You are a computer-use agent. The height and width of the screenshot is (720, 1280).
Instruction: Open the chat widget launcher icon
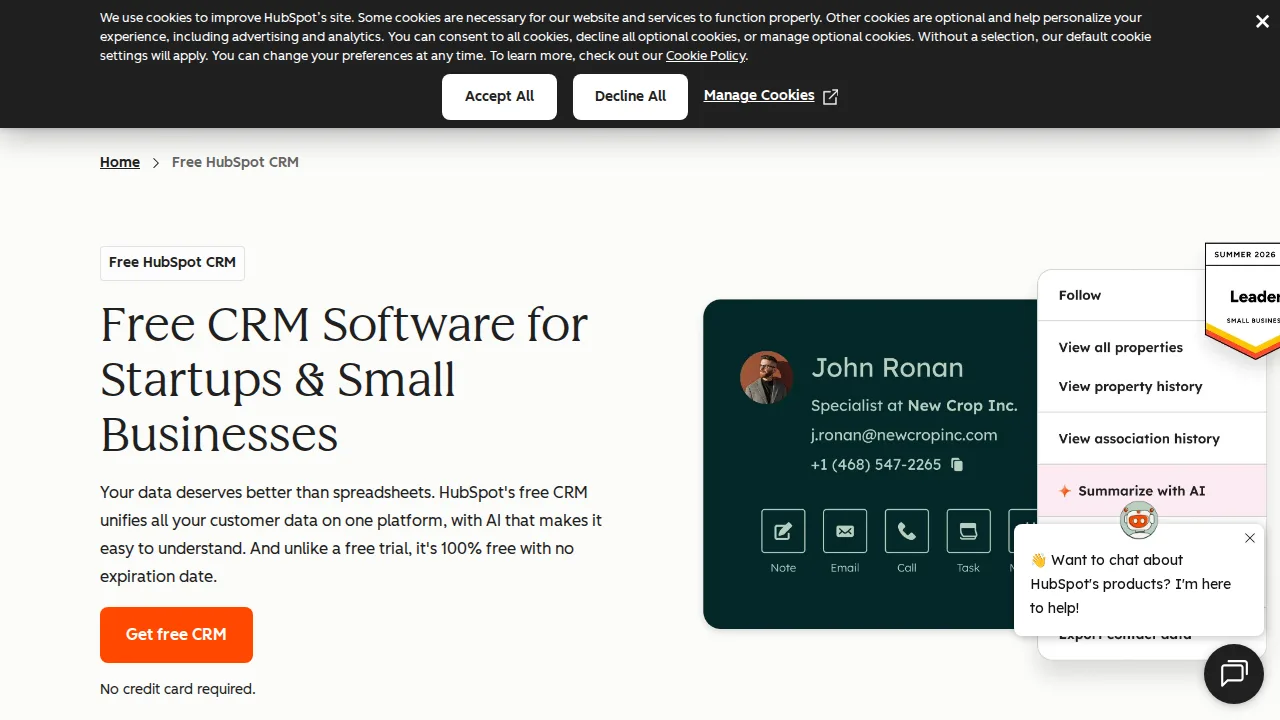(x=1234, y=674)
